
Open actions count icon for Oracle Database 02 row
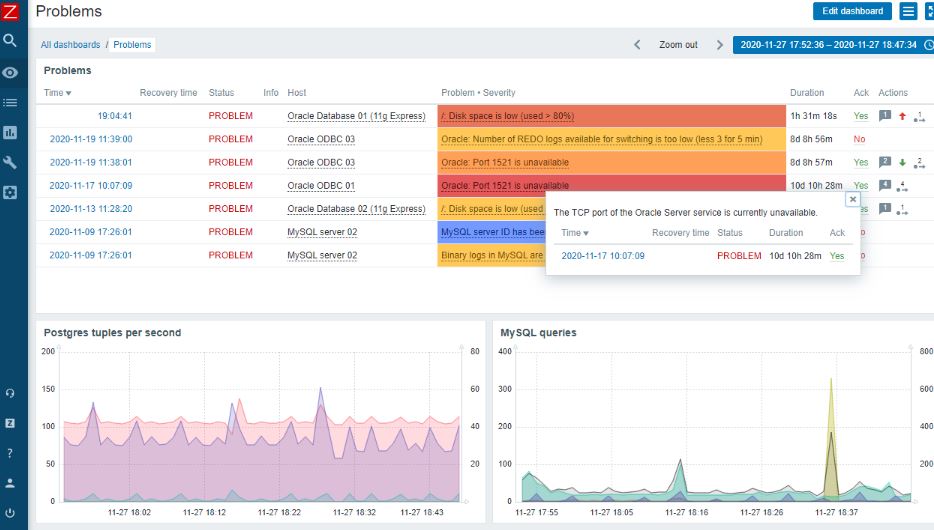[x=902, y=210]
